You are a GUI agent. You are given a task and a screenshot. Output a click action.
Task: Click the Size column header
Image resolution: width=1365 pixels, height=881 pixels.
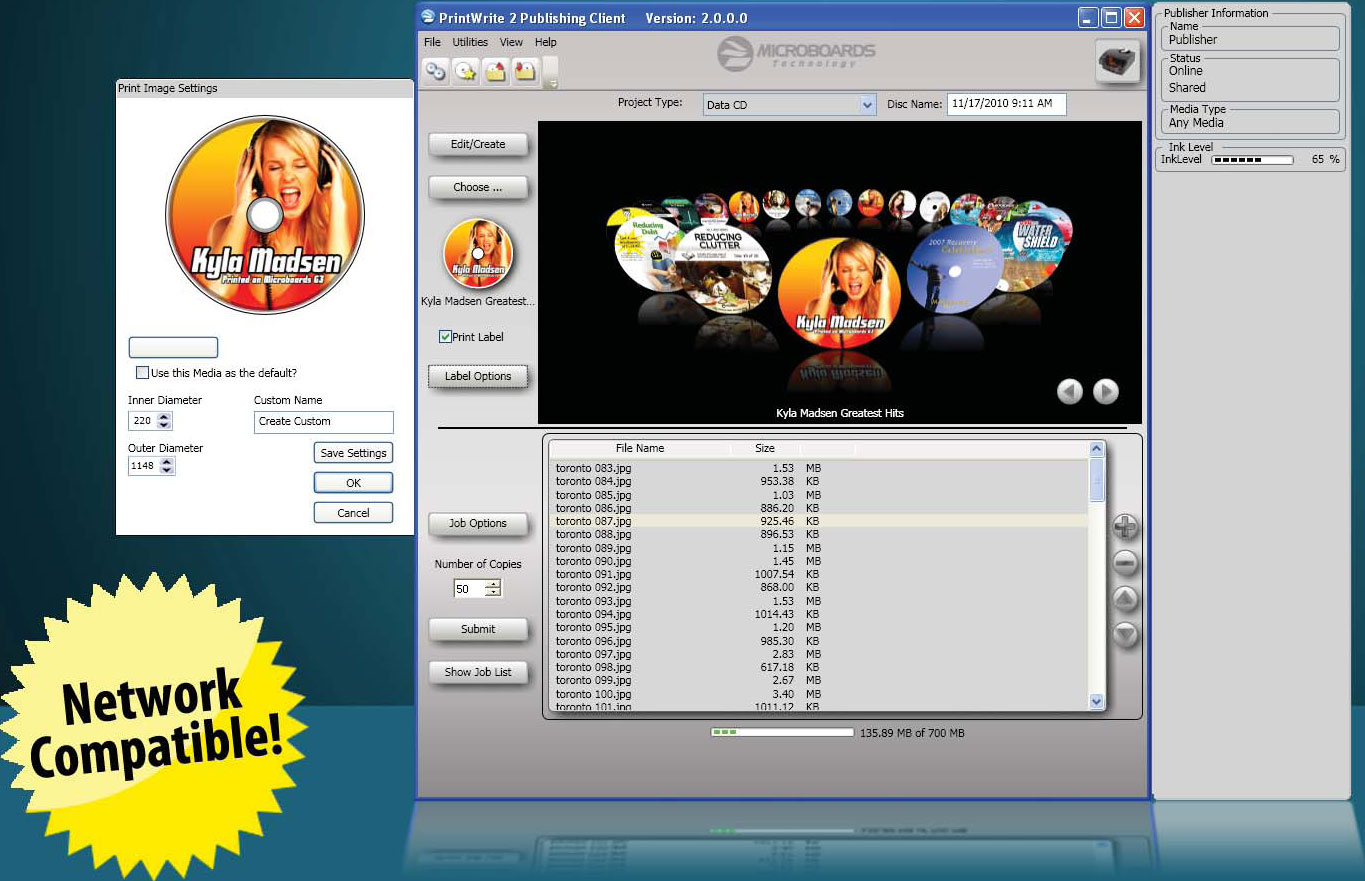765,449
